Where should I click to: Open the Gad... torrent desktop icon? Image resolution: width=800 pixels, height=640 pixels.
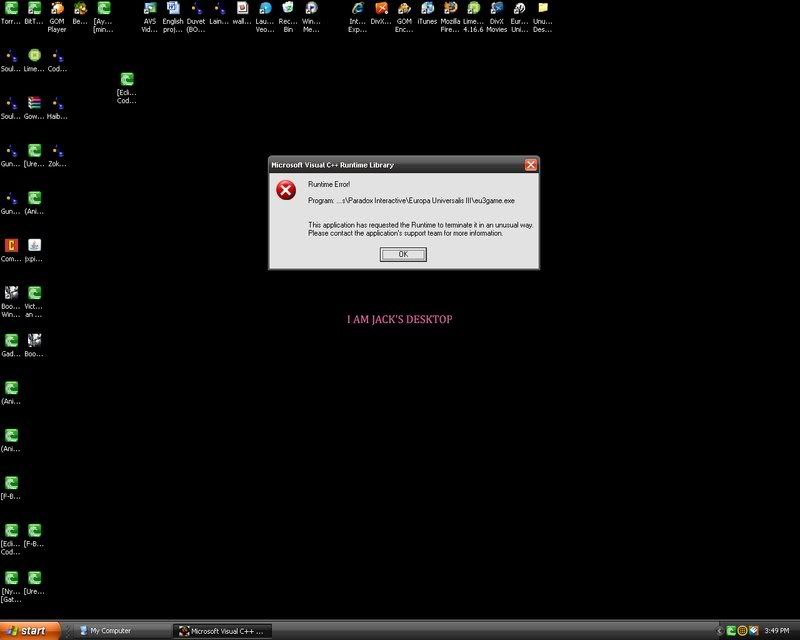11,346
